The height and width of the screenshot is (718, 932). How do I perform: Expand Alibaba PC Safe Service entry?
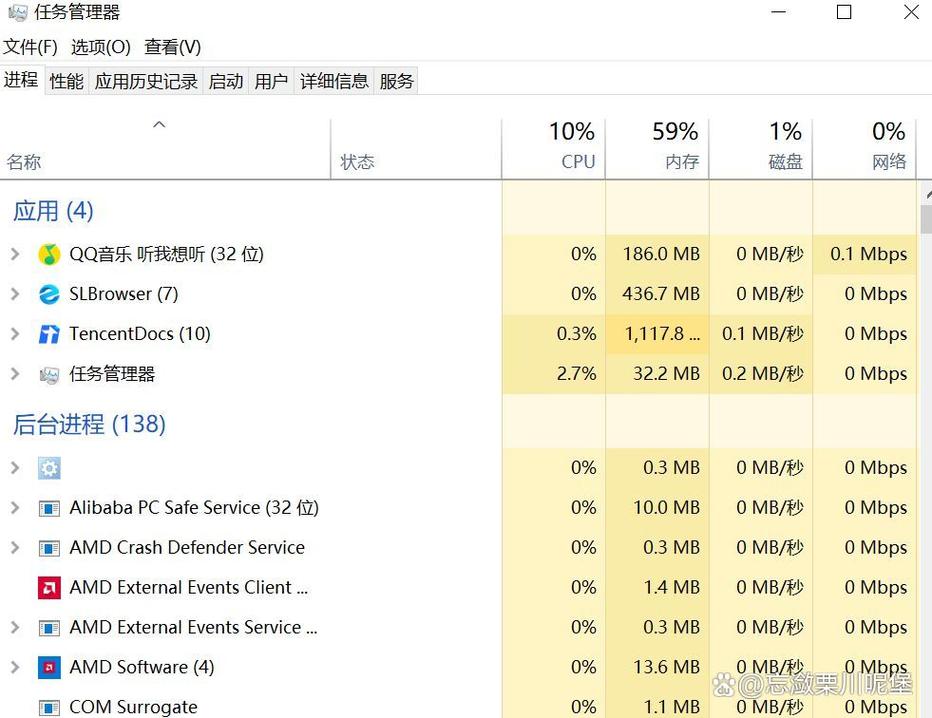15,508
